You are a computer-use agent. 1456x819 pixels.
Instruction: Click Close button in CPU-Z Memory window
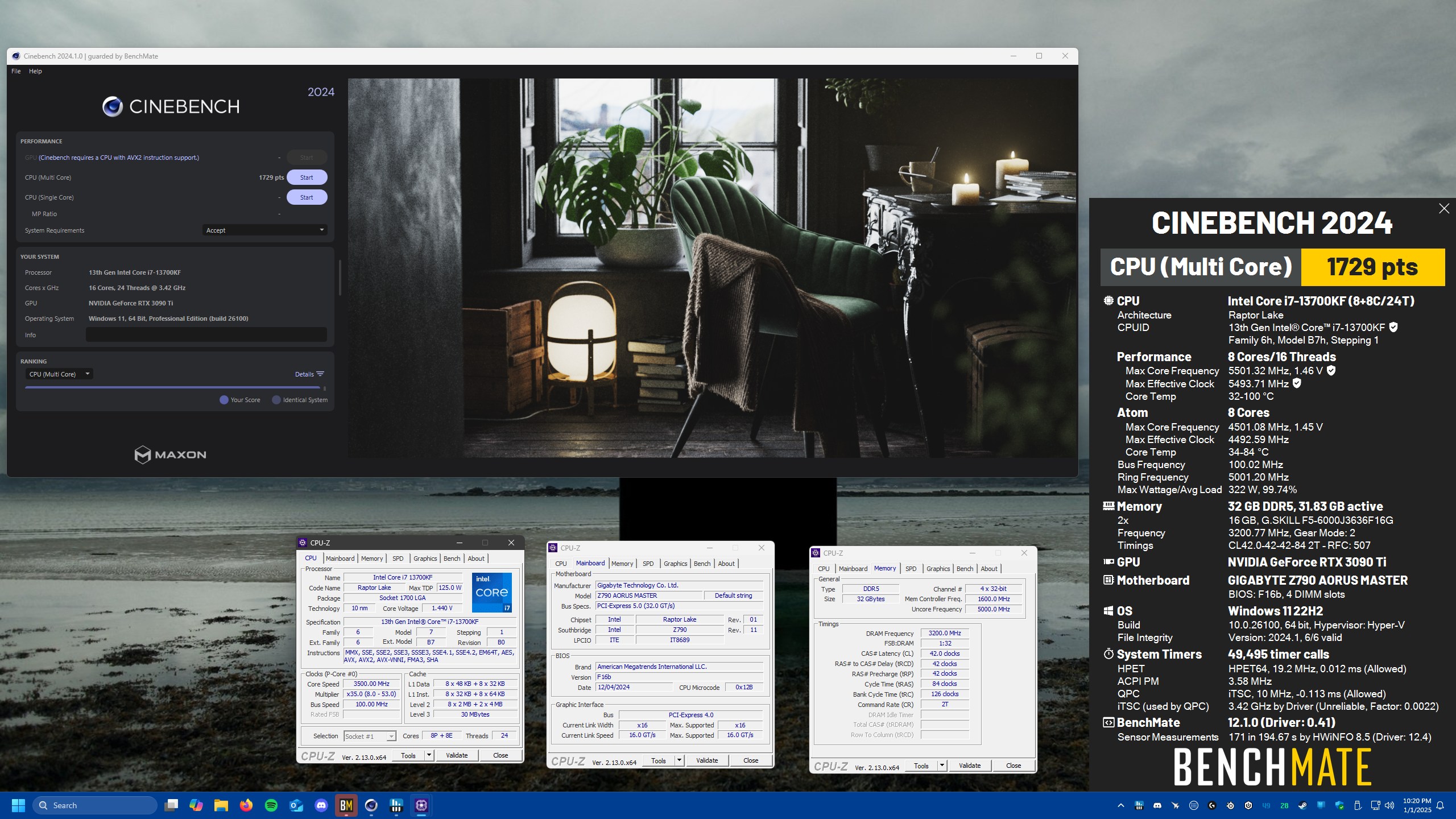coord(1014,766)
